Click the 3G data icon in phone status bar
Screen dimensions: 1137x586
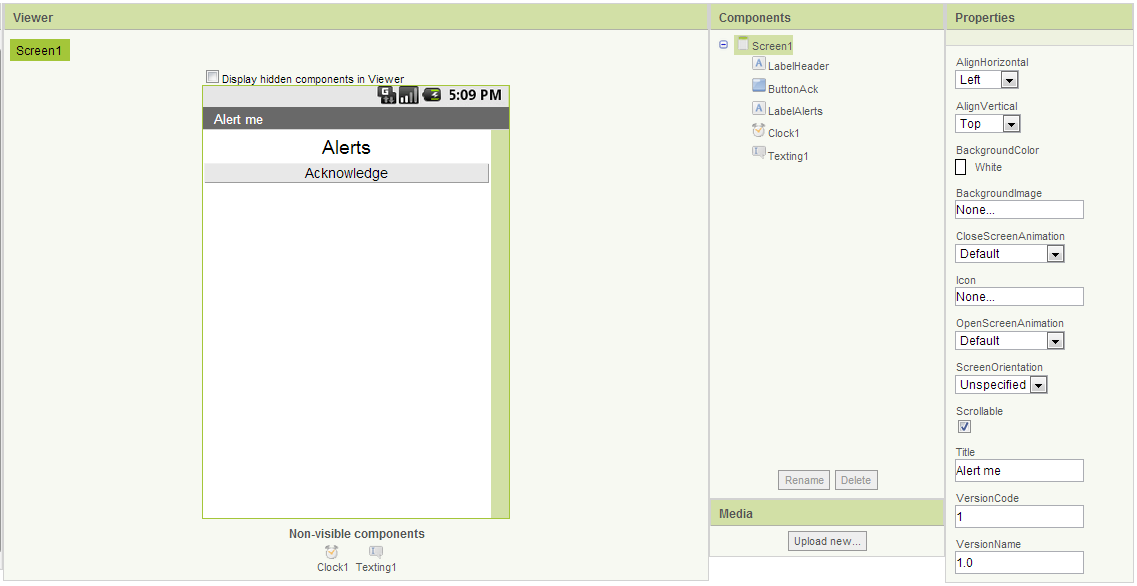tap(387, 95)
